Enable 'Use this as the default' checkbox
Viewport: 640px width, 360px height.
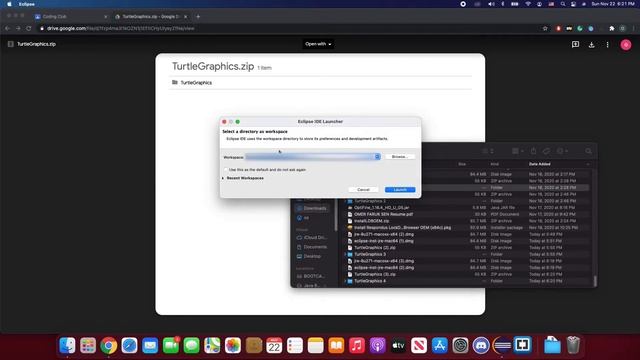coord(226,169)
